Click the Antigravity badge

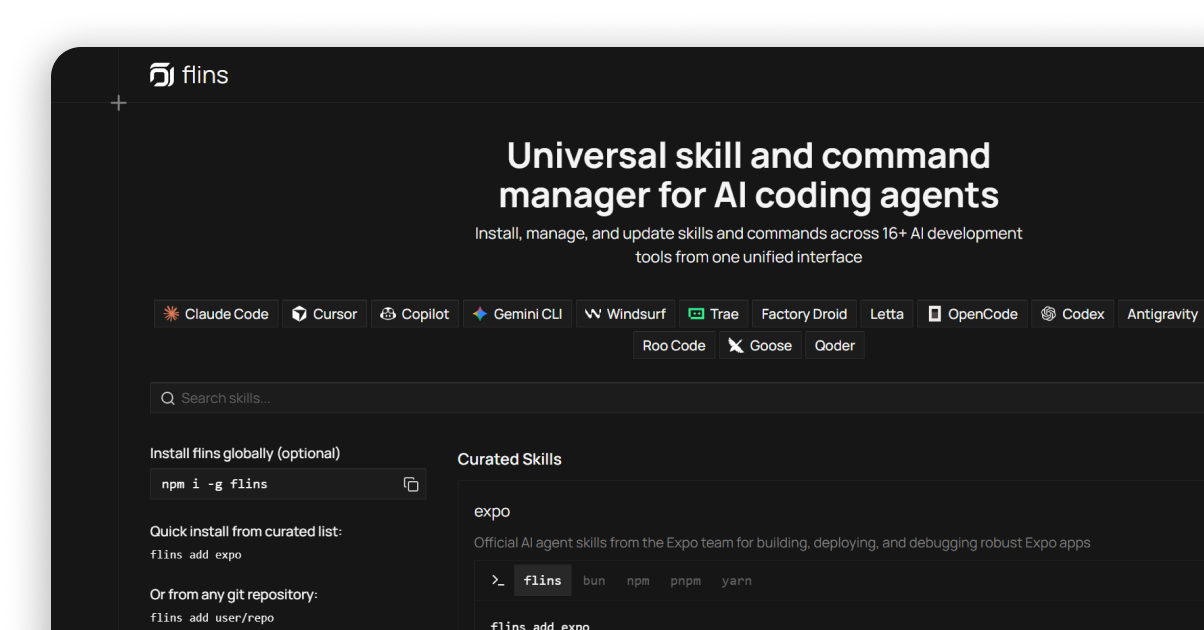tap(1162, 314)
